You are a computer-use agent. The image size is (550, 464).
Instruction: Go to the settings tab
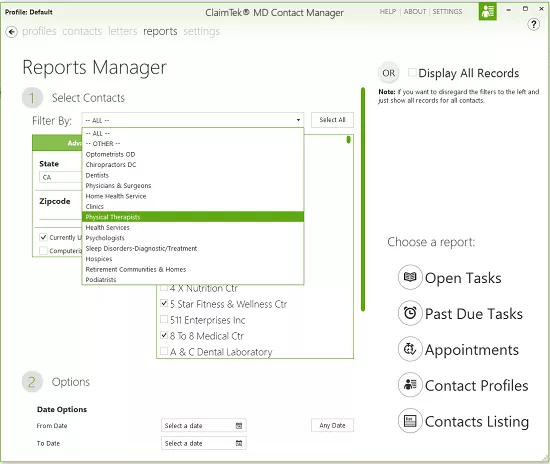point(201,31)
